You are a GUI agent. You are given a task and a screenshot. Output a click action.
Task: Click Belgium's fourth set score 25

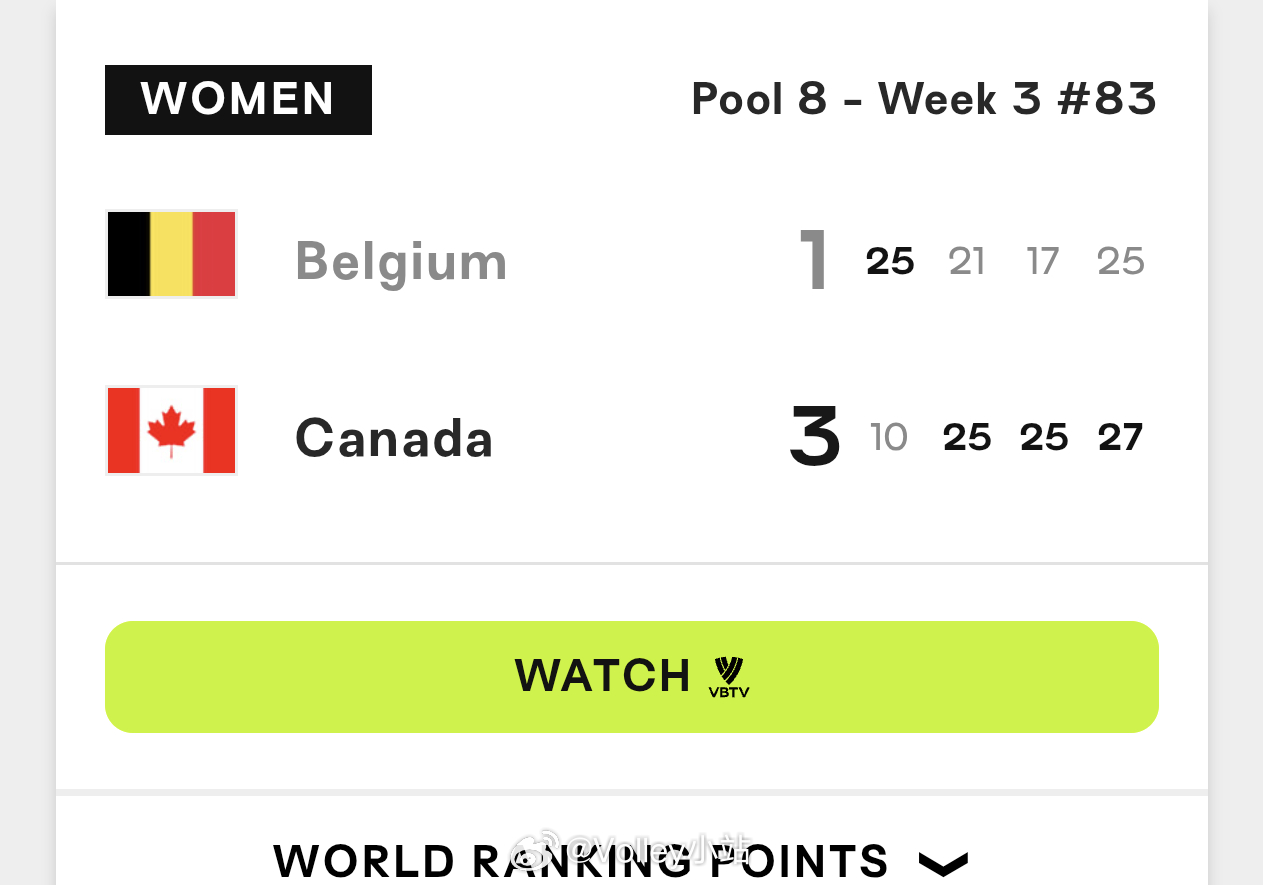point(1121,261)
